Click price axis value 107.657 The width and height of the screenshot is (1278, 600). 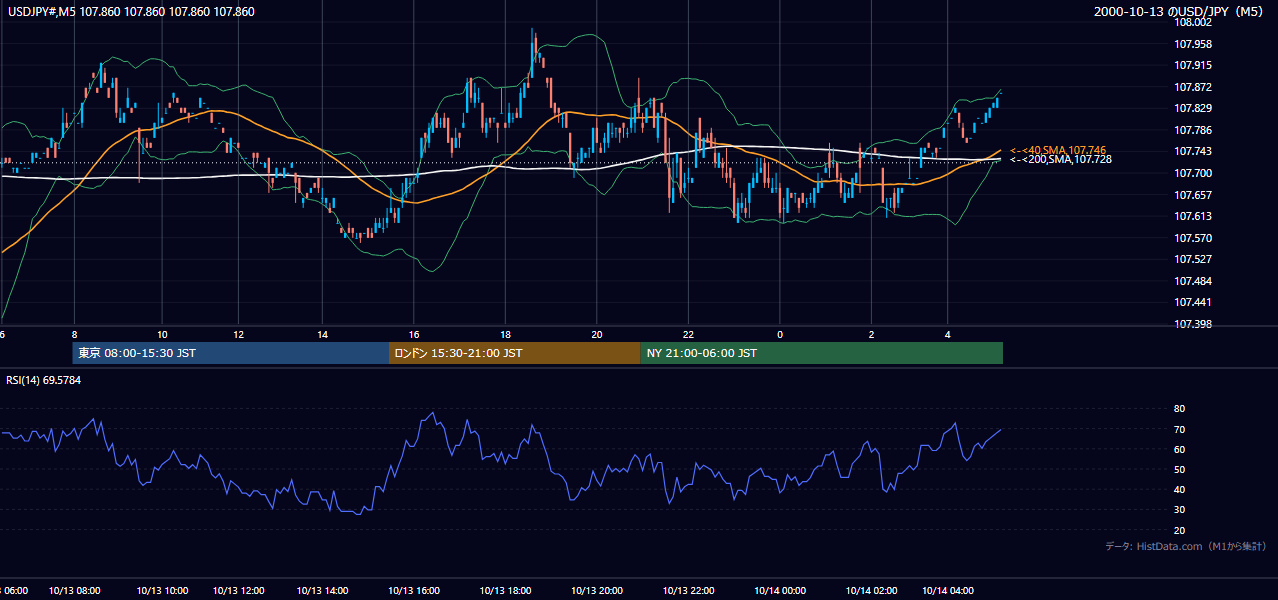tap(1192, 195)
